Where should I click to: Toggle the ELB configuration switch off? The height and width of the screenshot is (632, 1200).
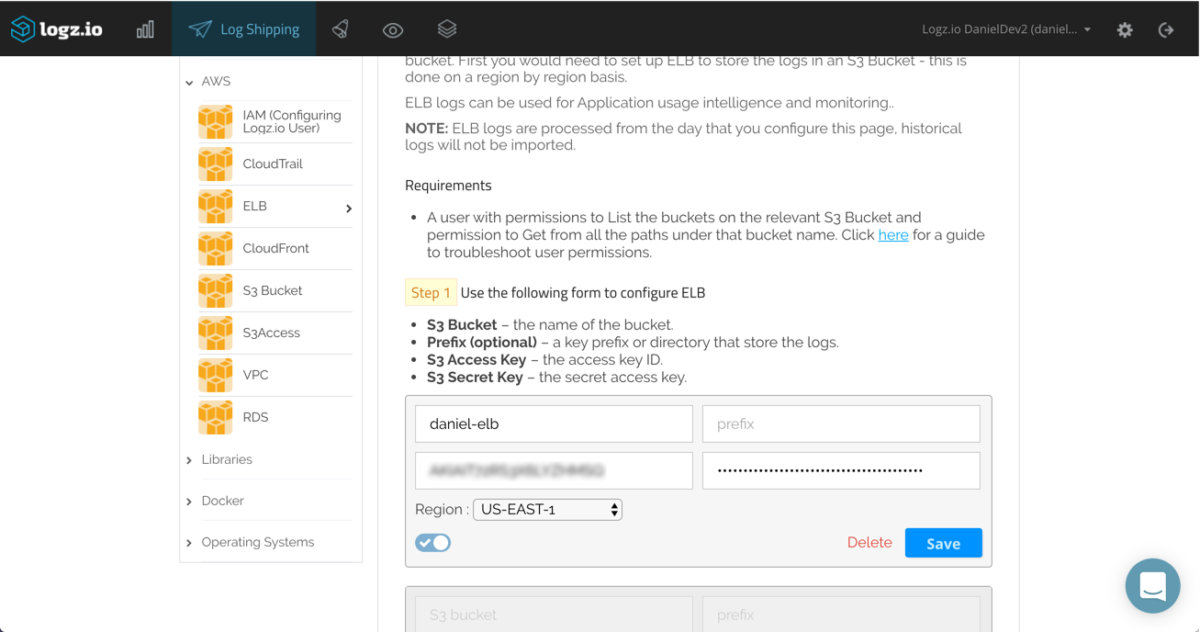coord(433,542)
